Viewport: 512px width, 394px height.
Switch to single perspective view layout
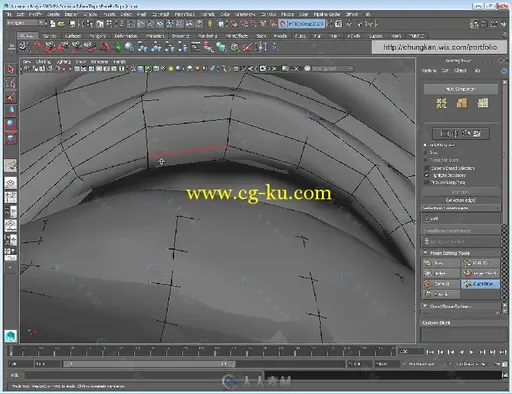tap(10, 183)
